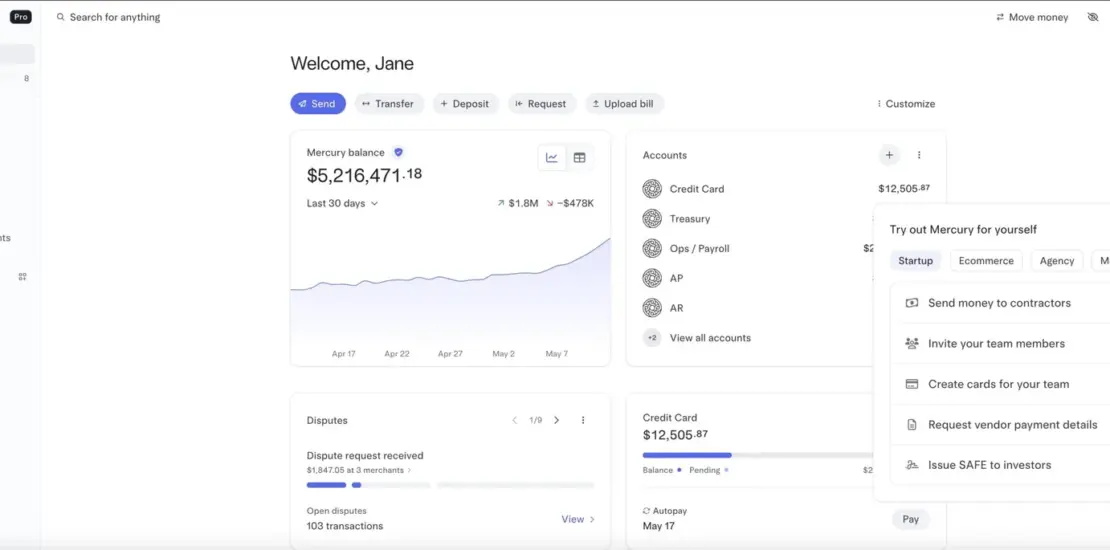Click the −$478K money-out indicator
The image size is (1110, 550).
(x=570, y=203)
